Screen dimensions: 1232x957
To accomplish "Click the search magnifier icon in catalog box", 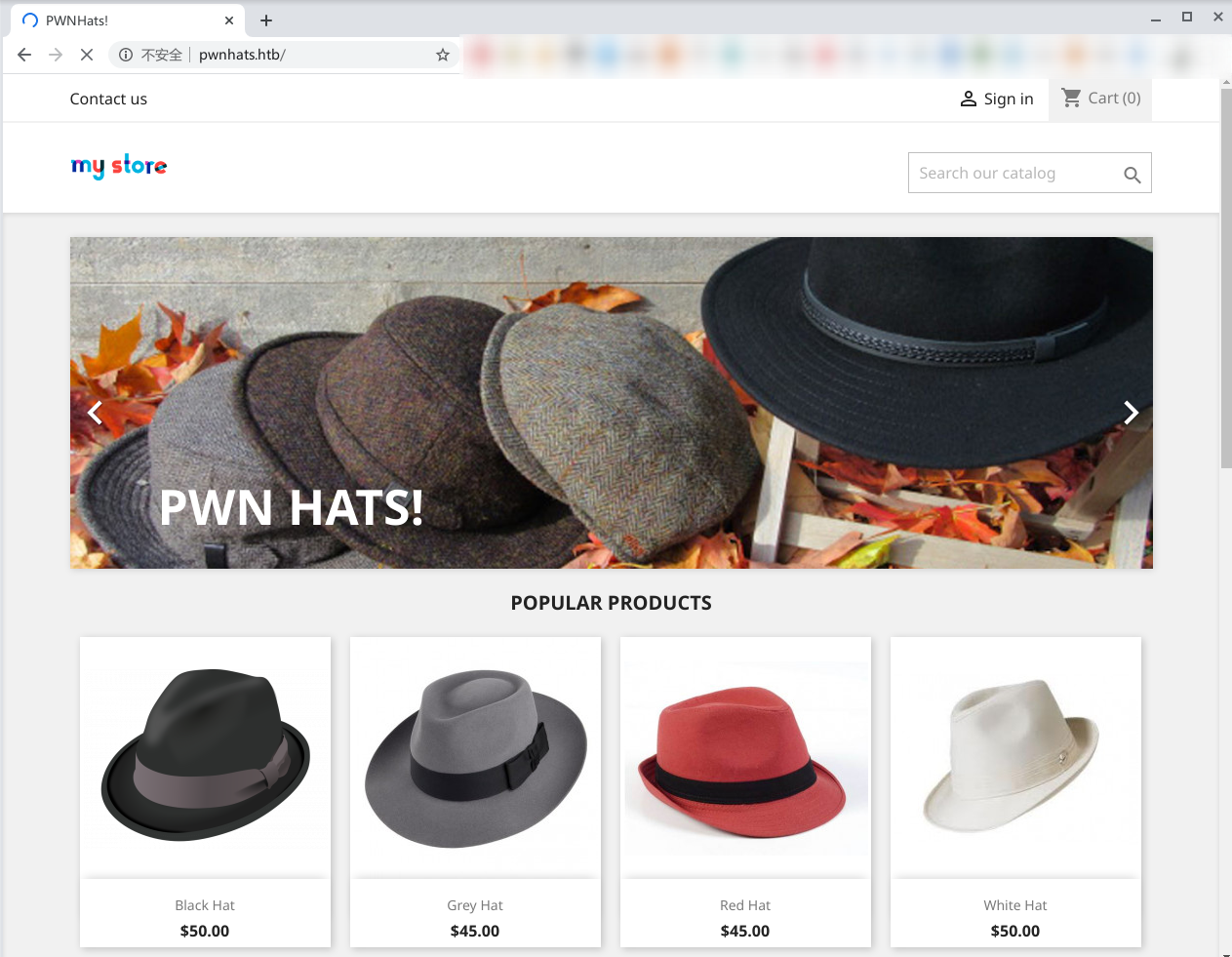I will pyautogui.click(x=1132, y=175).
